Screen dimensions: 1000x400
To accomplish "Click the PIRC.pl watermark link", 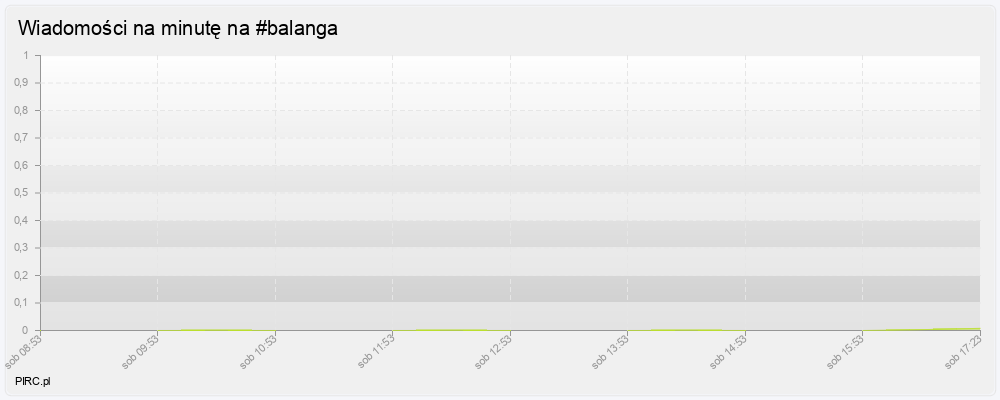I will click(x=33, y=382).
